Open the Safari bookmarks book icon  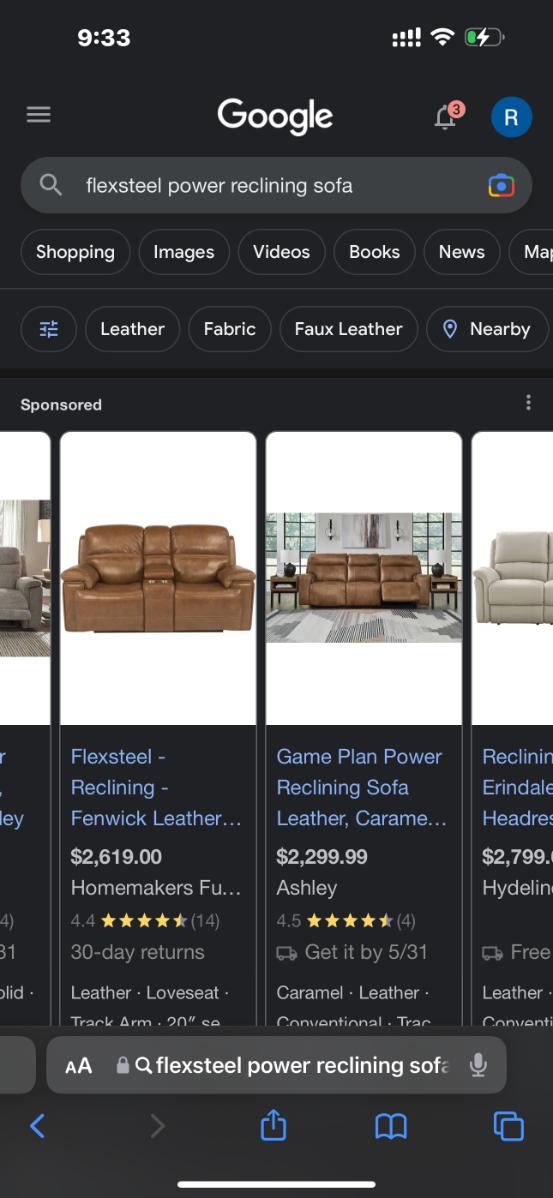tap(390, 1126)
